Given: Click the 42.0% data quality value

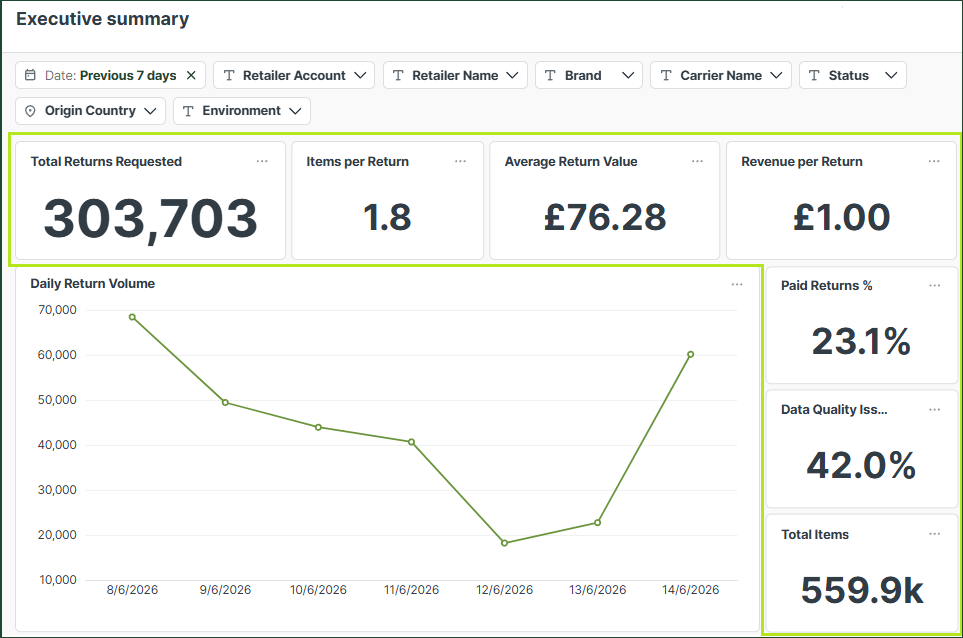Looking at the screenshot, I should [x=861, y=465].
